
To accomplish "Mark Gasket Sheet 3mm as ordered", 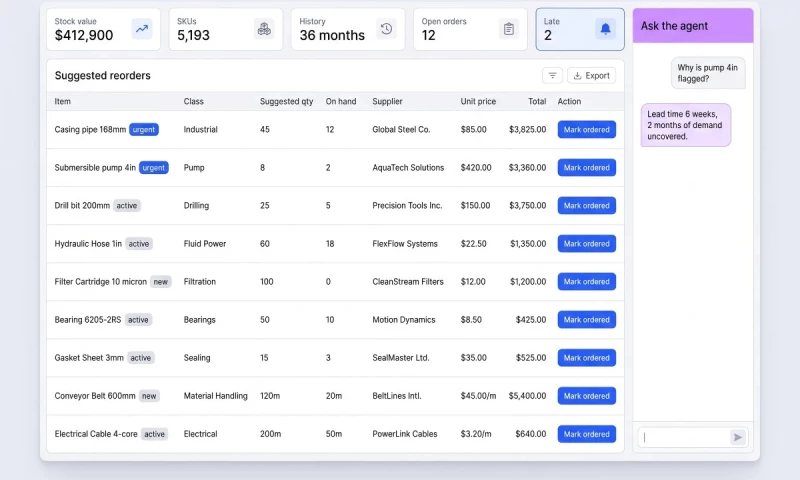I will (x=586, y=358).
